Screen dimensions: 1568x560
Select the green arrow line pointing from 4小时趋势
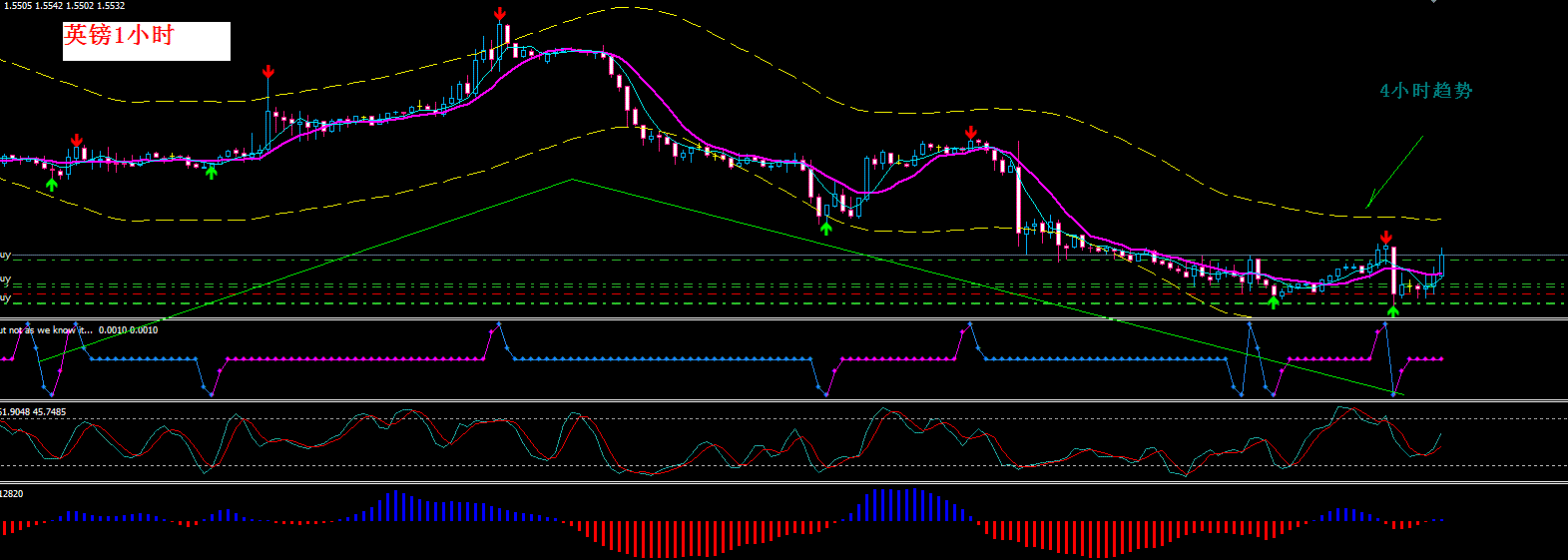pyautogui.click(x=1394, y=173)
